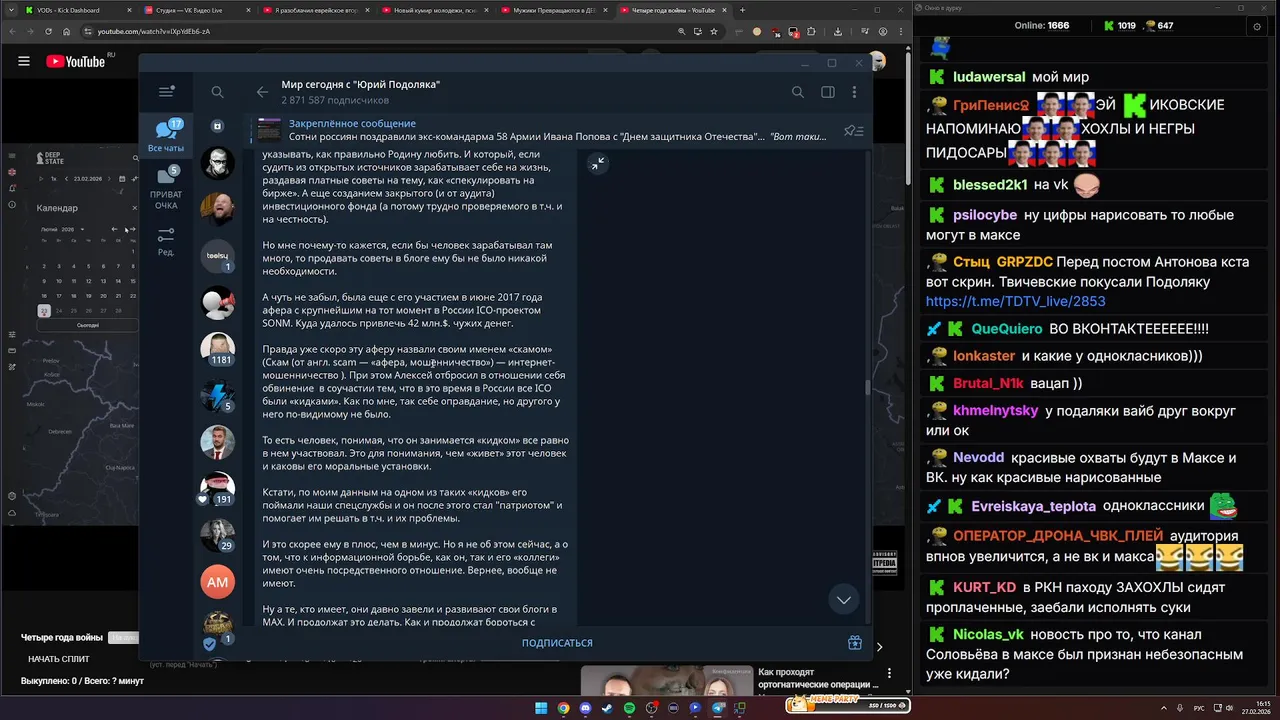This screenshot has height=720, width=1280.
Task: Select the "ПРИВАТОЧКА" chat folder
Action: tap(166, 189)
